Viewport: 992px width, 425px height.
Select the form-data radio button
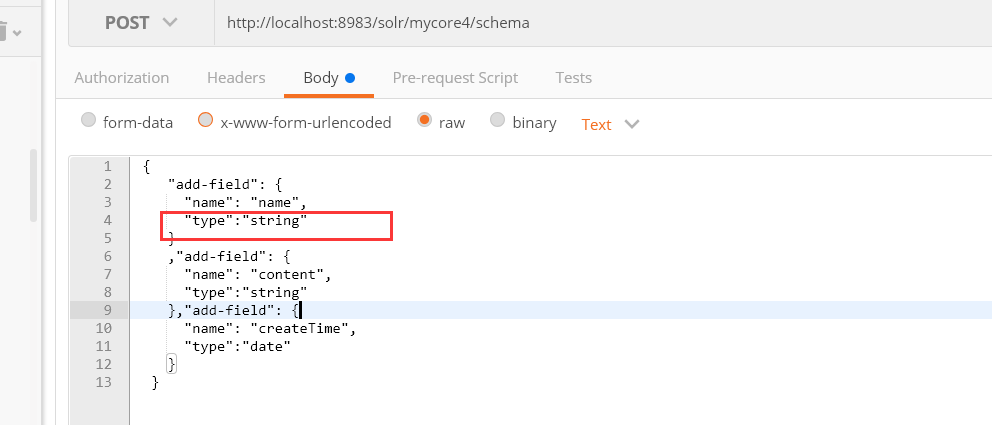point(89,120)
